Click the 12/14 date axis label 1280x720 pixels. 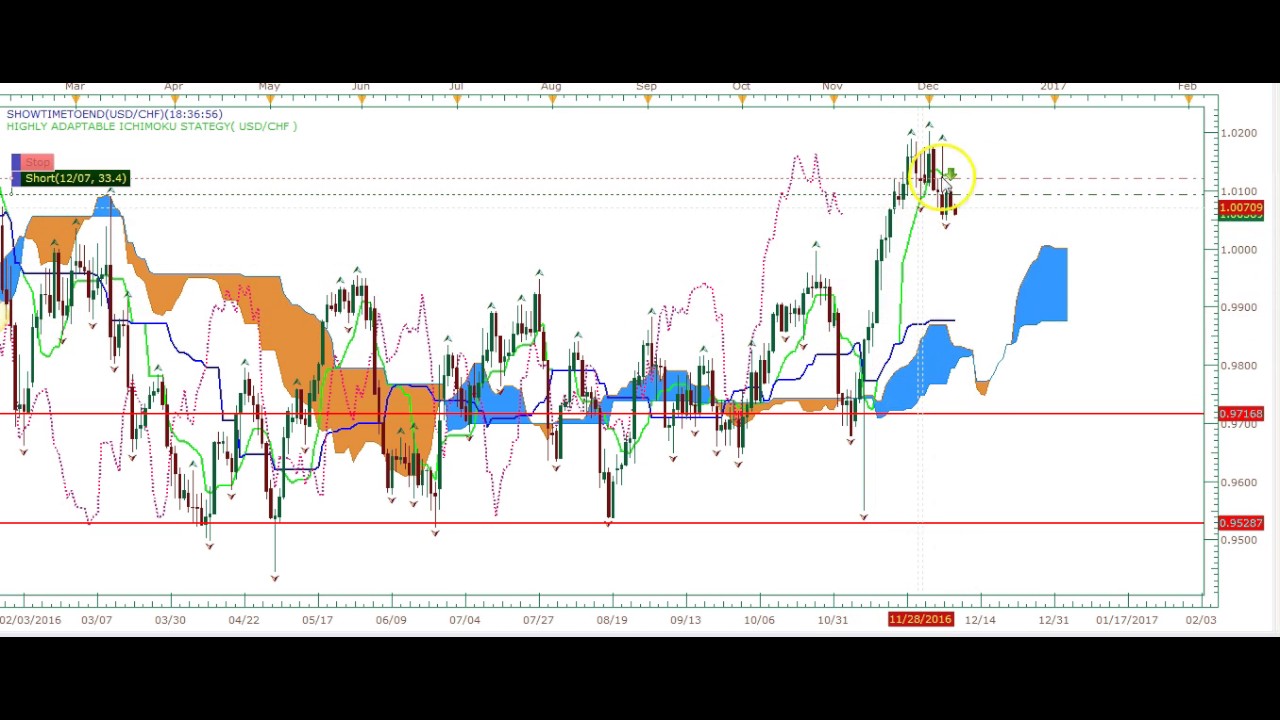point(980,620)
